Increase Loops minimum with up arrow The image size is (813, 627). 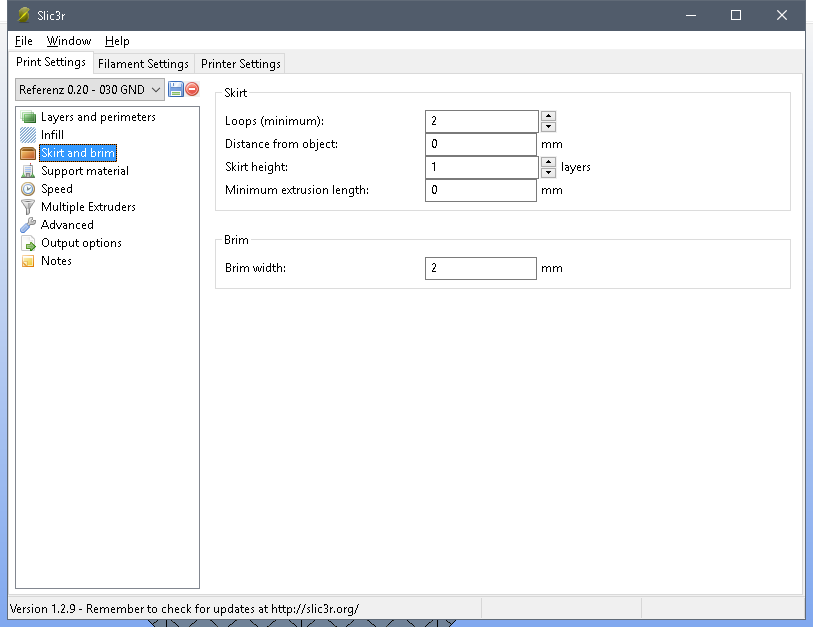(548, 116)
